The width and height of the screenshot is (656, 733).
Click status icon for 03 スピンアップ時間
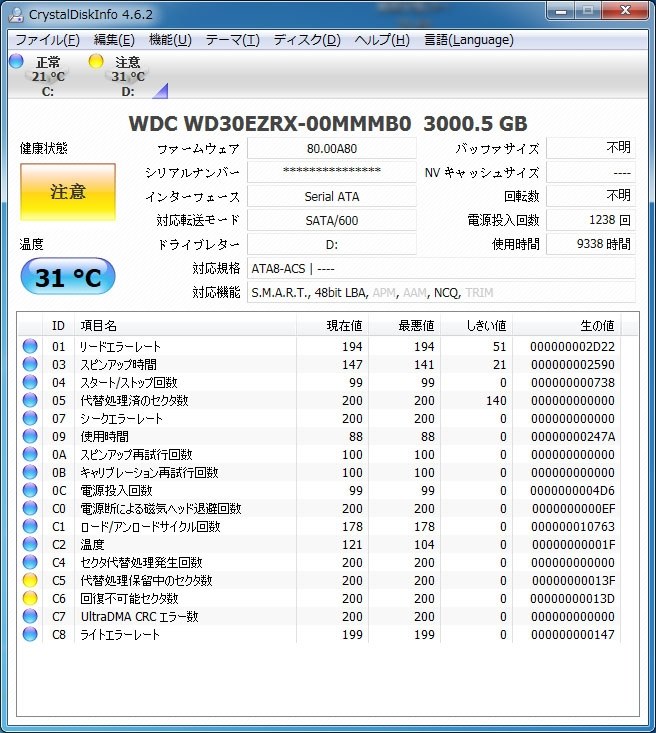tap(30, 364)
